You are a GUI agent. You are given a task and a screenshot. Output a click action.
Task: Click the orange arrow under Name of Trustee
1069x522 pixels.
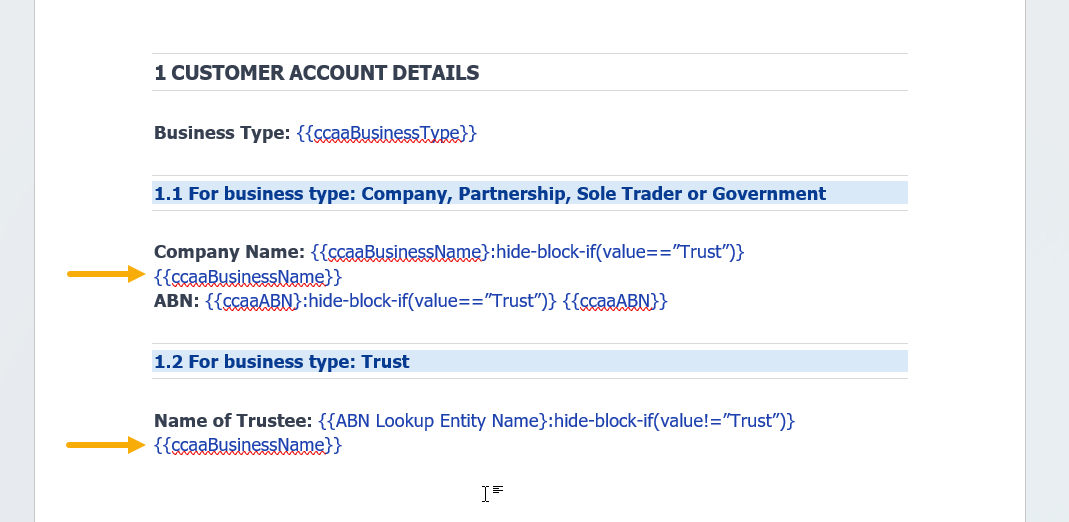(106, 445)
